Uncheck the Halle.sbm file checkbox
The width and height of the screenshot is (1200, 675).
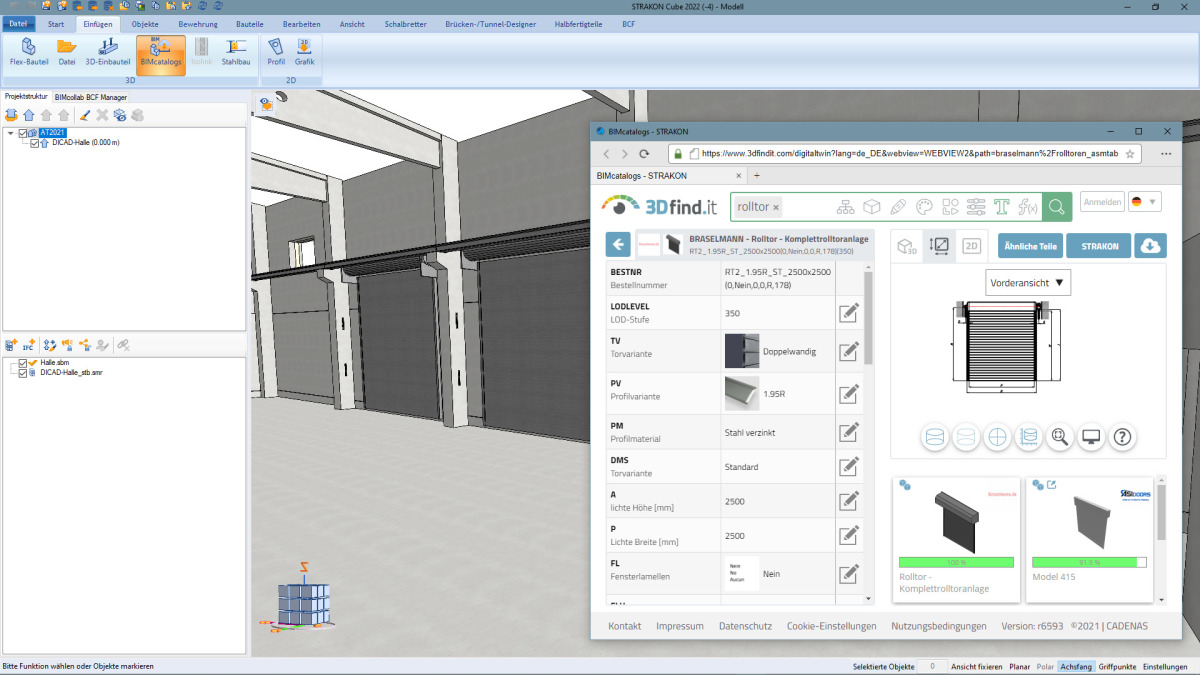pyautogui.click(x=23, y=363)
